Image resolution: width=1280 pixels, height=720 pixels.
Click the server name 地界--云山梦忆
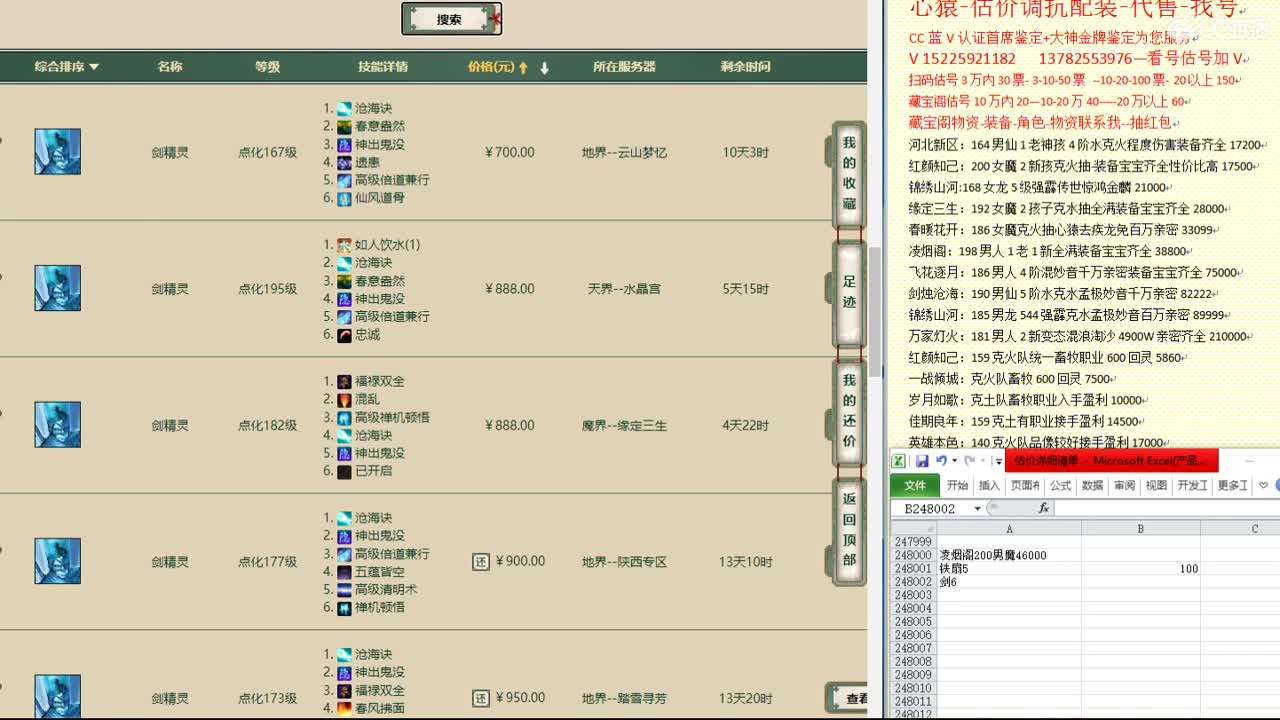tap(624, 152)
